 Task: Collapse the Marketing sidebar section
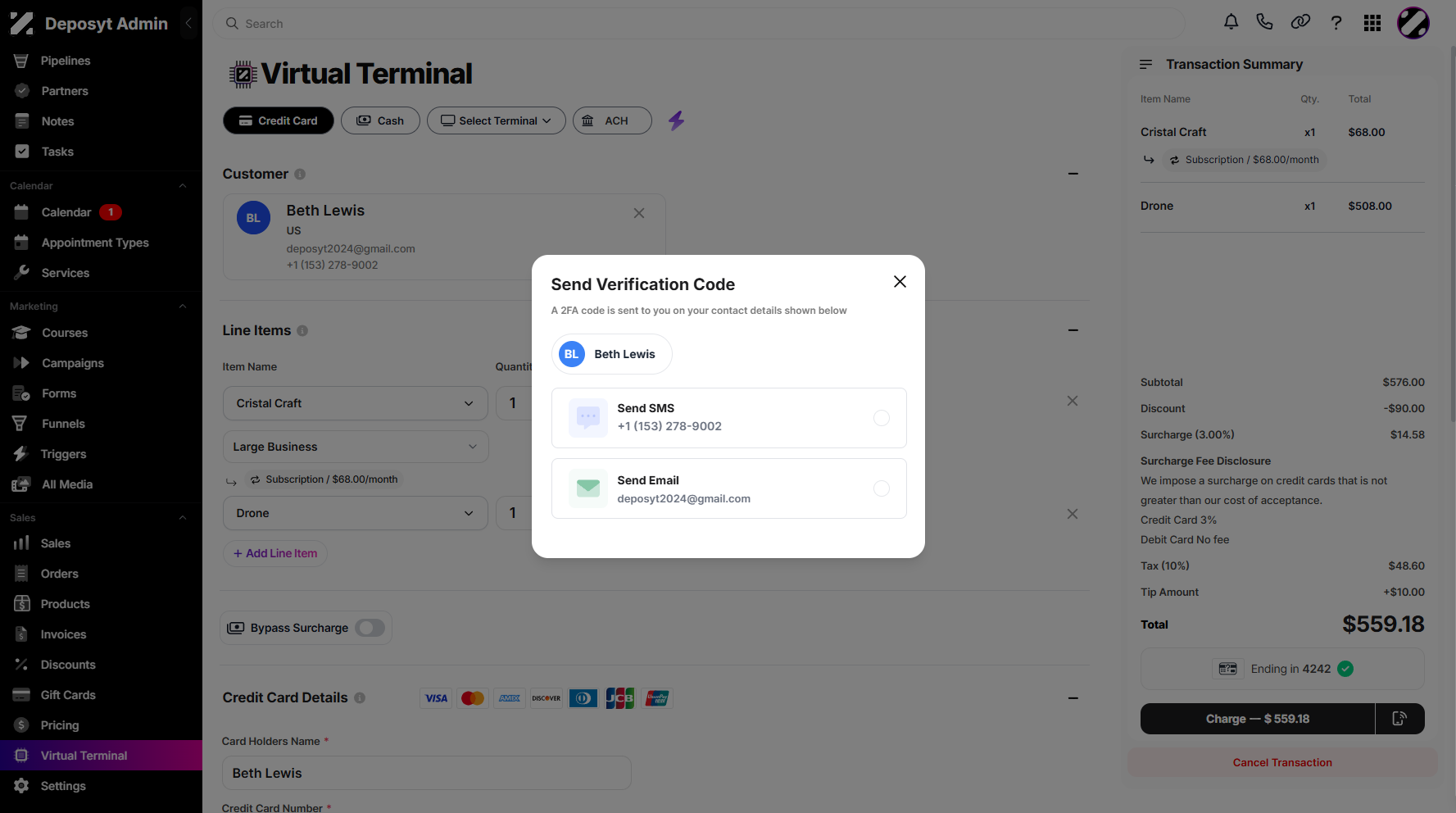coord(183,307)
